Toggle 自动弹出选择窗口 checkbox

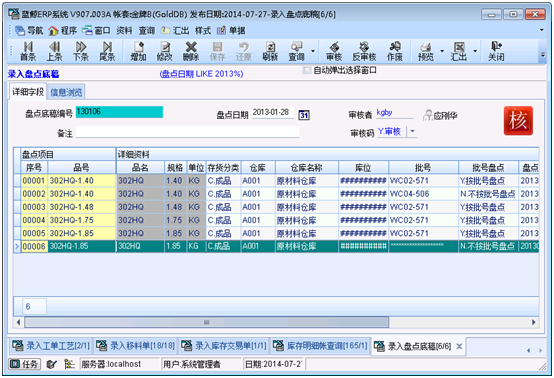[x=307, y=70]
